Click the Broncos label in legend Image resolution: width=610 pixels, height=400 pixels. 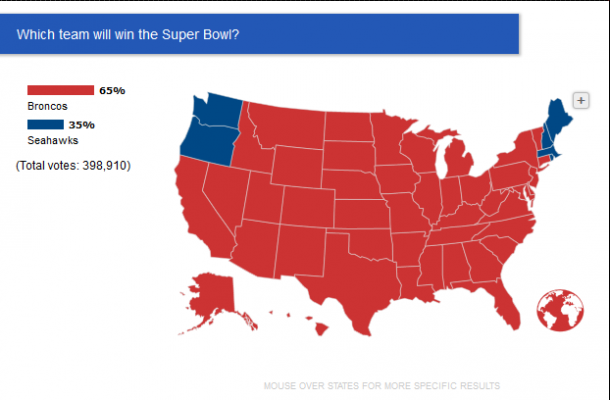pyautogui.click(x=47, y=106)
